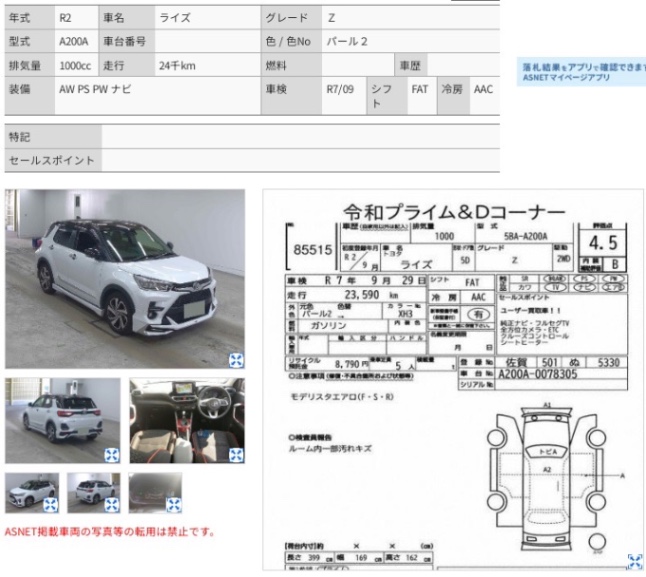This screenshot has width=646, height=577.
Task: Select the equipment AW PS PW ナビ
Action: pyautogui.click(x=95, y=89)
